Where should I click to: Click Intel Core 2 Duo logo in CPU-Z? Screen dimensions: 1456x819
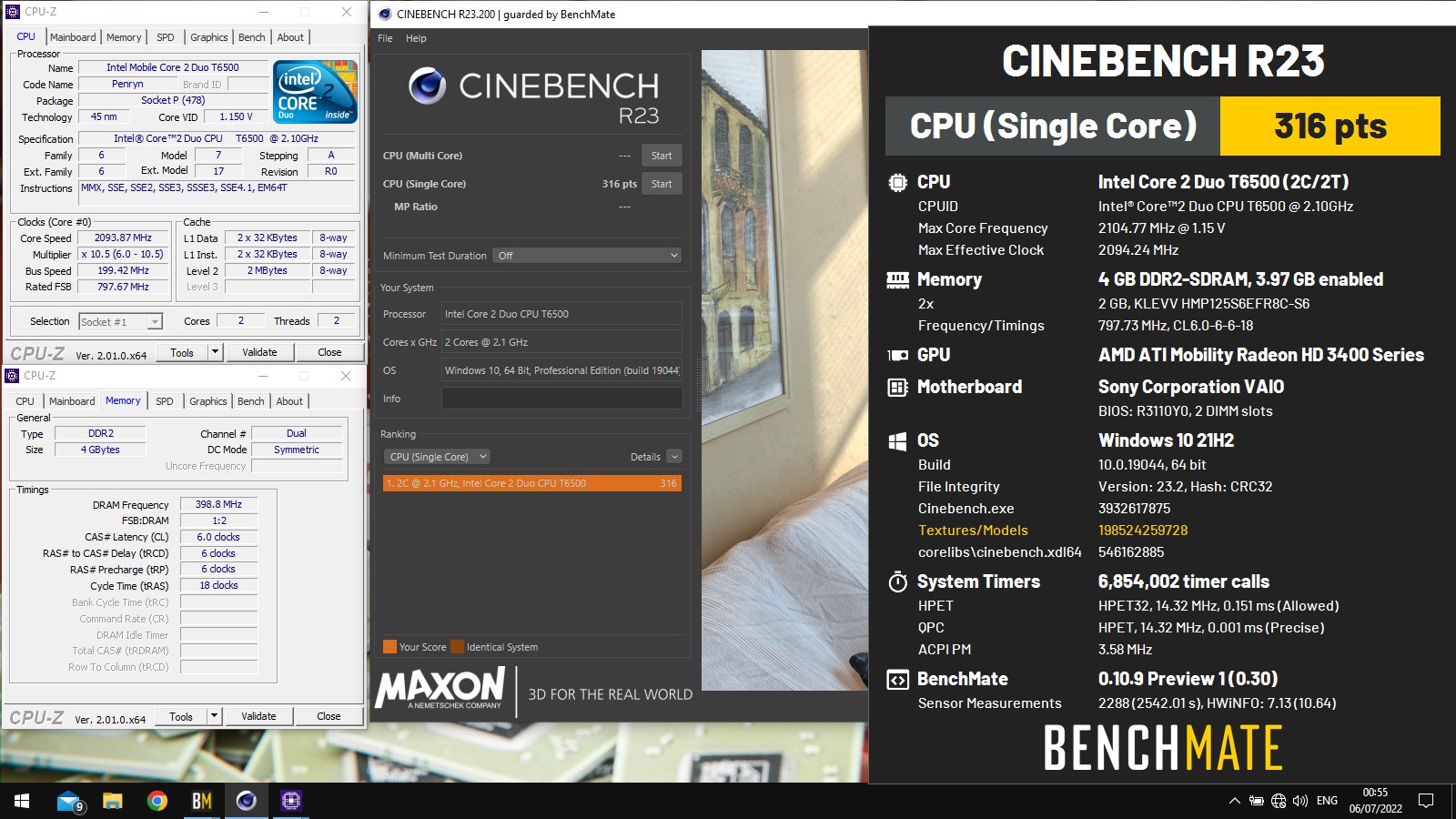(x=315, y=92)
